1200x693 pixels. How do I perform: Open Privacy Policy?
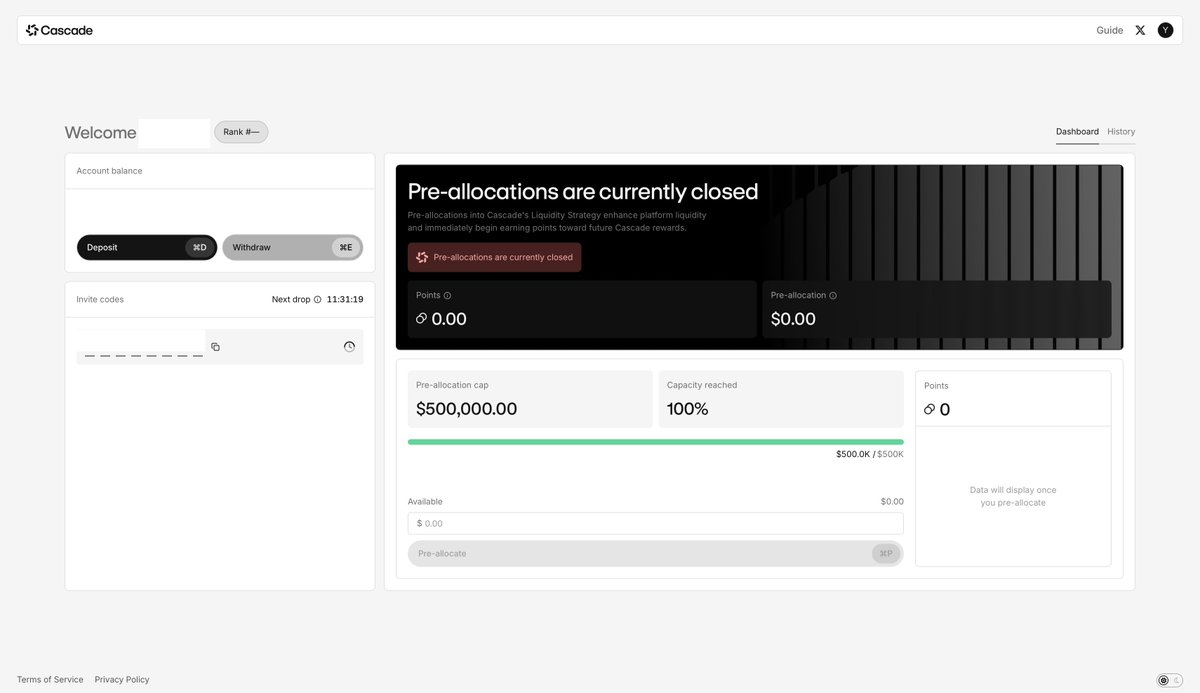click(x=122, y=679)
